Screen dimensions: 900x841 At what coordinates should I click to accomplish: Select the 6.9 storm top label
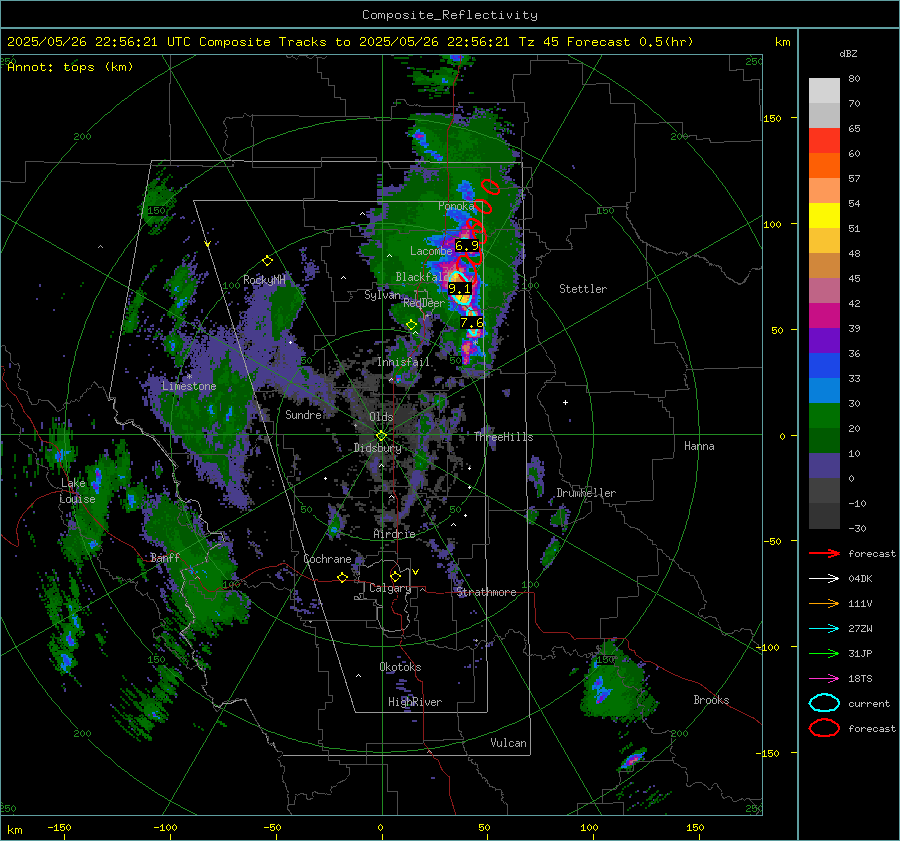point(467,246)
